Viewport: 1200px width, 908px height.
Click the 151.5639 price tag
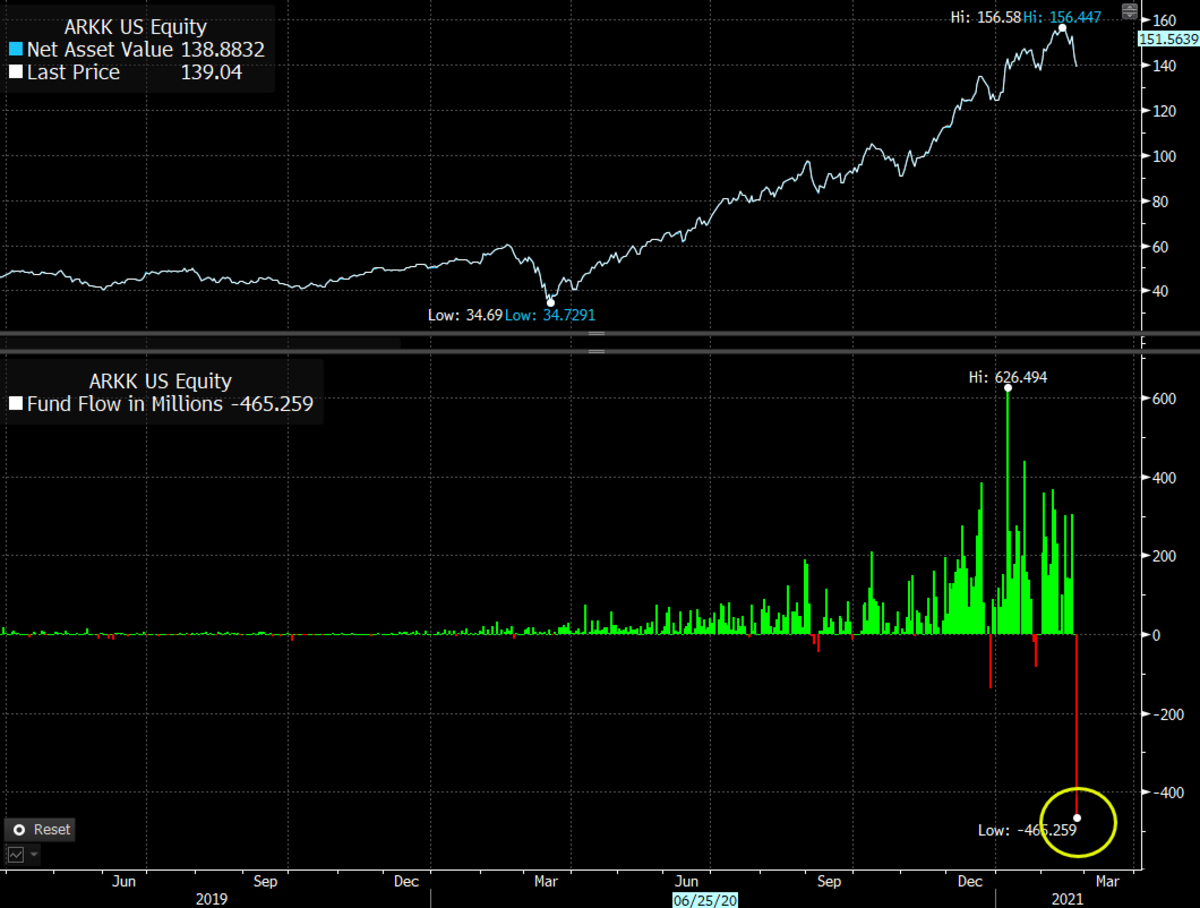click(x=1168, y=38)
